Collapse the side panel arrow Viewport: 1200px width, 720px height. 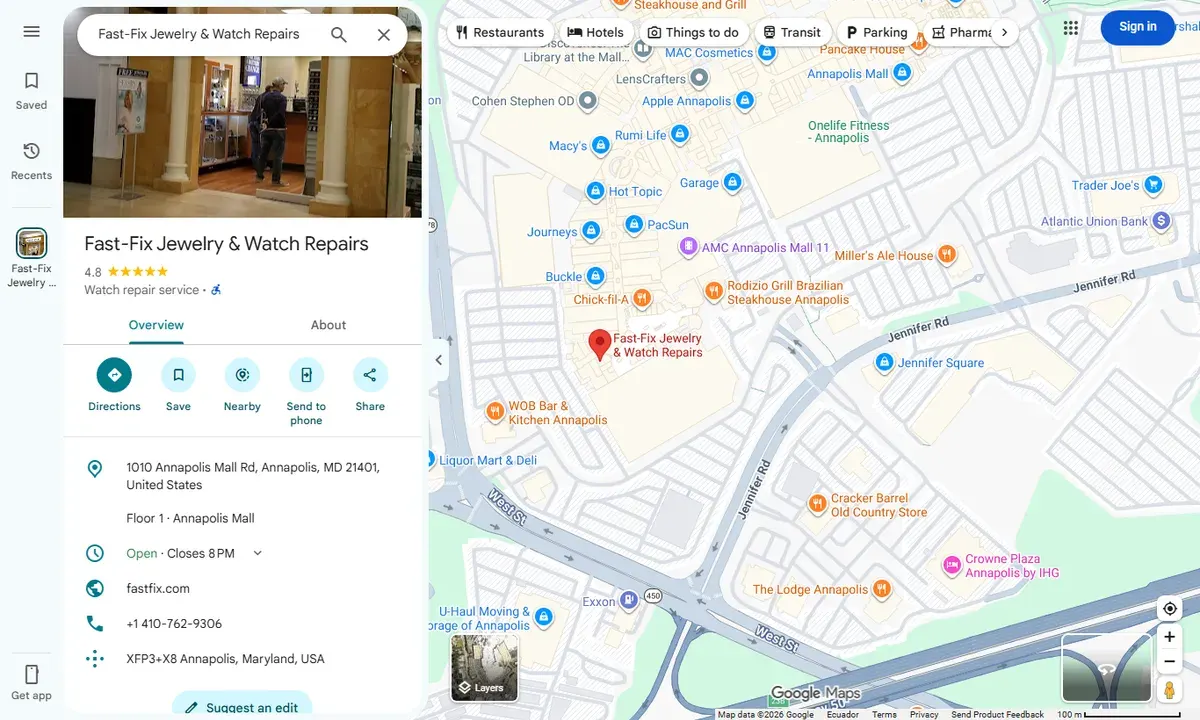(x=438, y=360)
